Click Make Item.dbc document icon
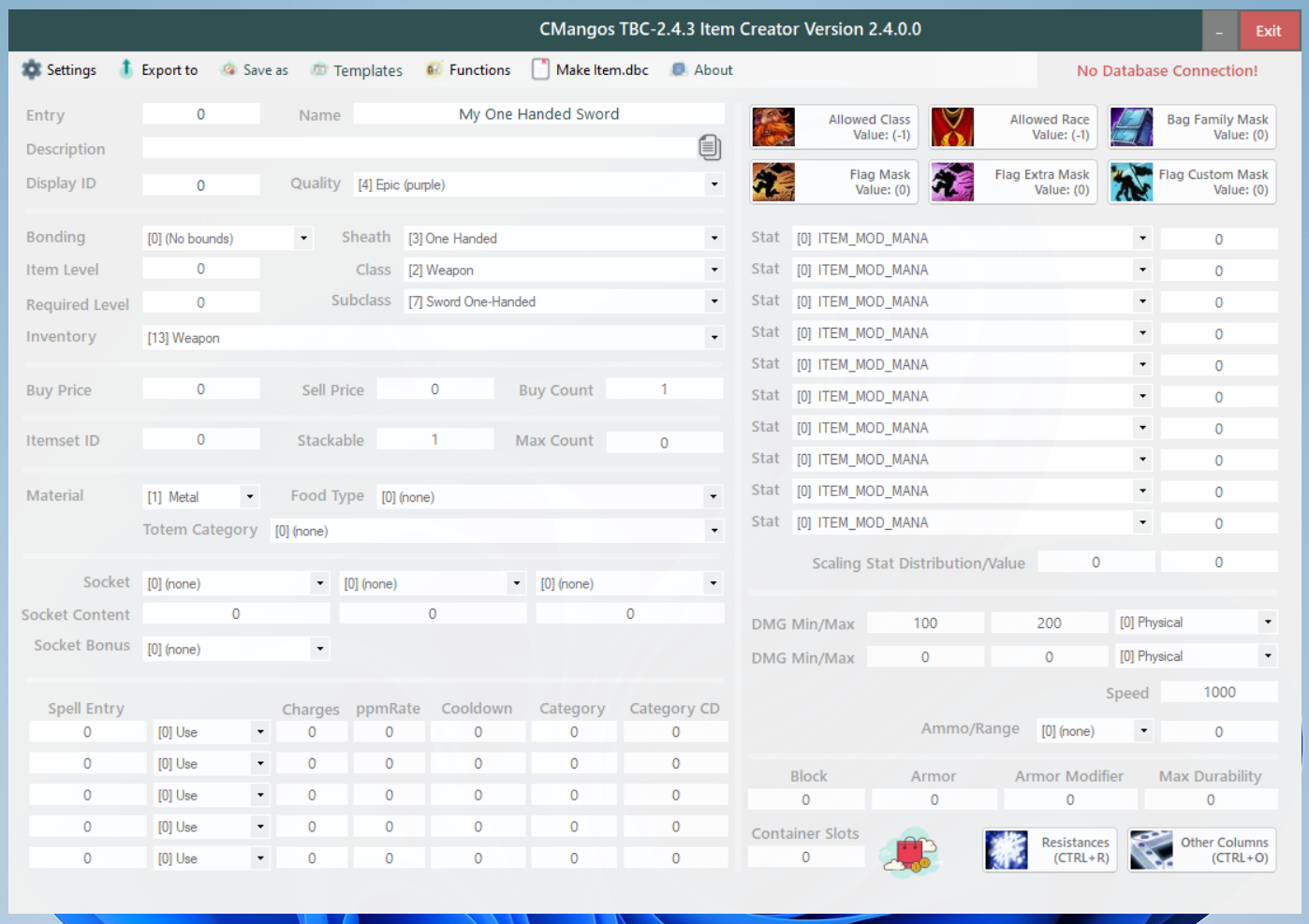The height and width of the screenshot is (924, 1309). pos(540,69)
